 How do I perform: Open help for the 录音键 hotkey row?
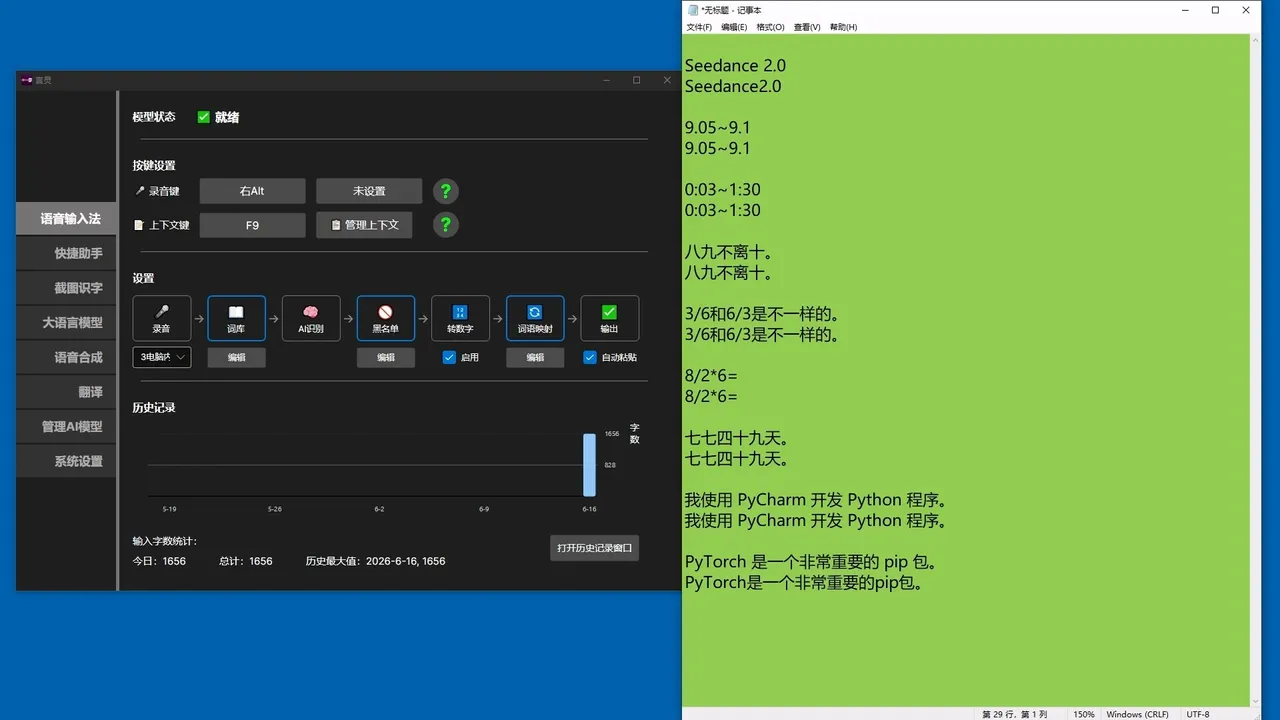(x=446, y=191)
